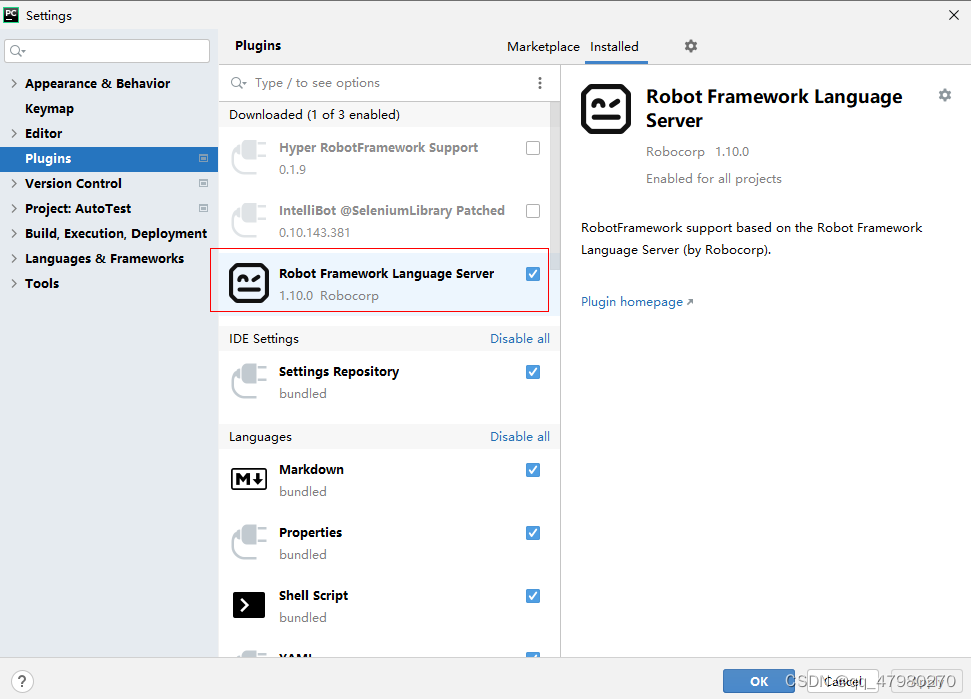Focus the settings search field
Image resolution: width=971 pixels, height=699 pixels.
tap(107, 51)
